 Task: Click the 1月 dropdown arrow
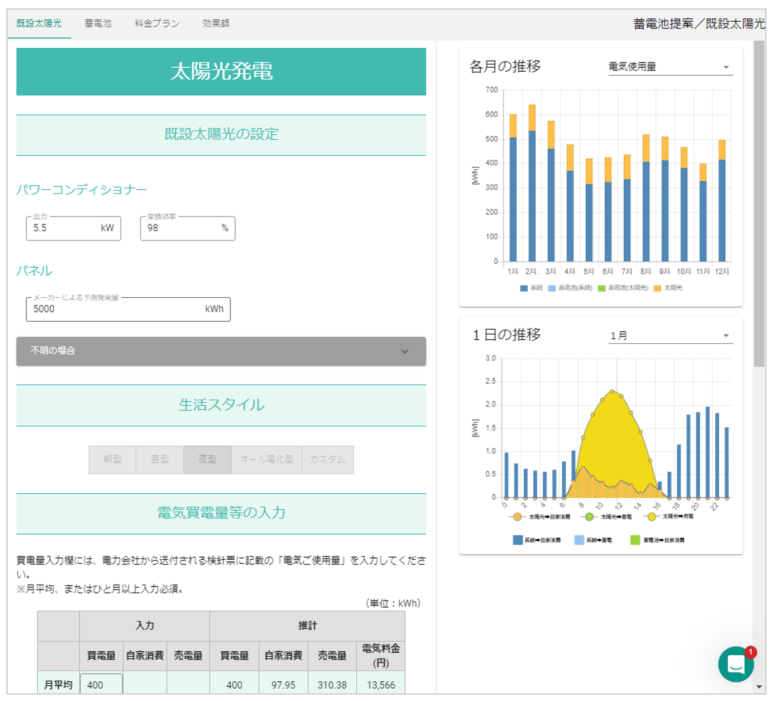[726, 336]
